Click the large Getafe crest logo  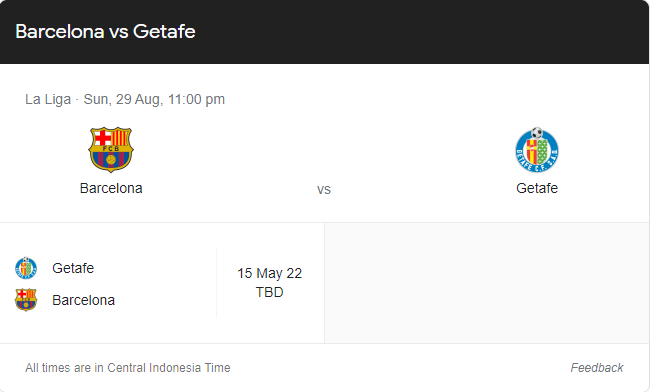[x=537, y=150]
